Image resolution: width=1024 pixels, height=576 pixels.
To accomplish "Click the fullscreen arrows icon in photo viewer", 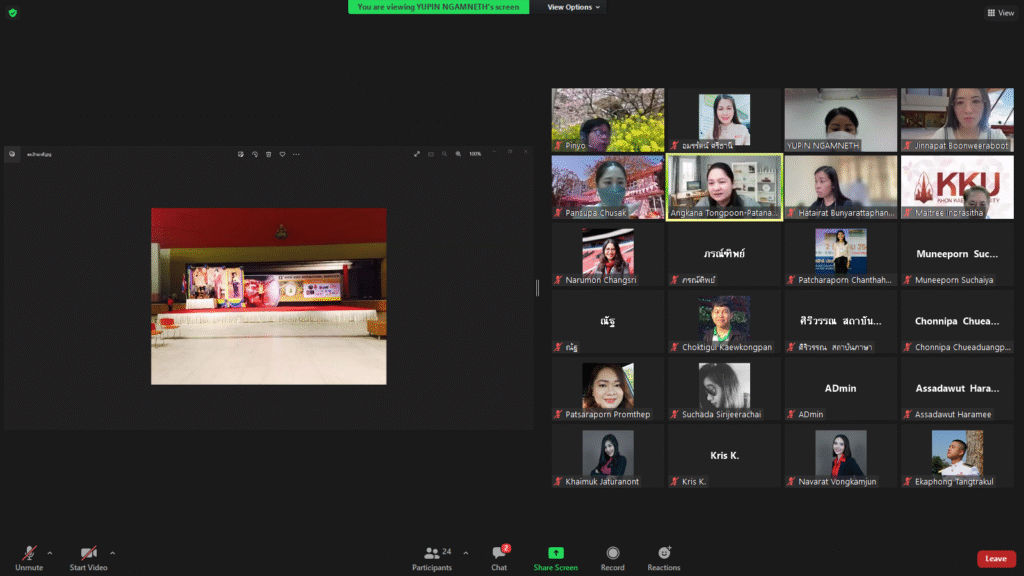I will click(417, 154).
